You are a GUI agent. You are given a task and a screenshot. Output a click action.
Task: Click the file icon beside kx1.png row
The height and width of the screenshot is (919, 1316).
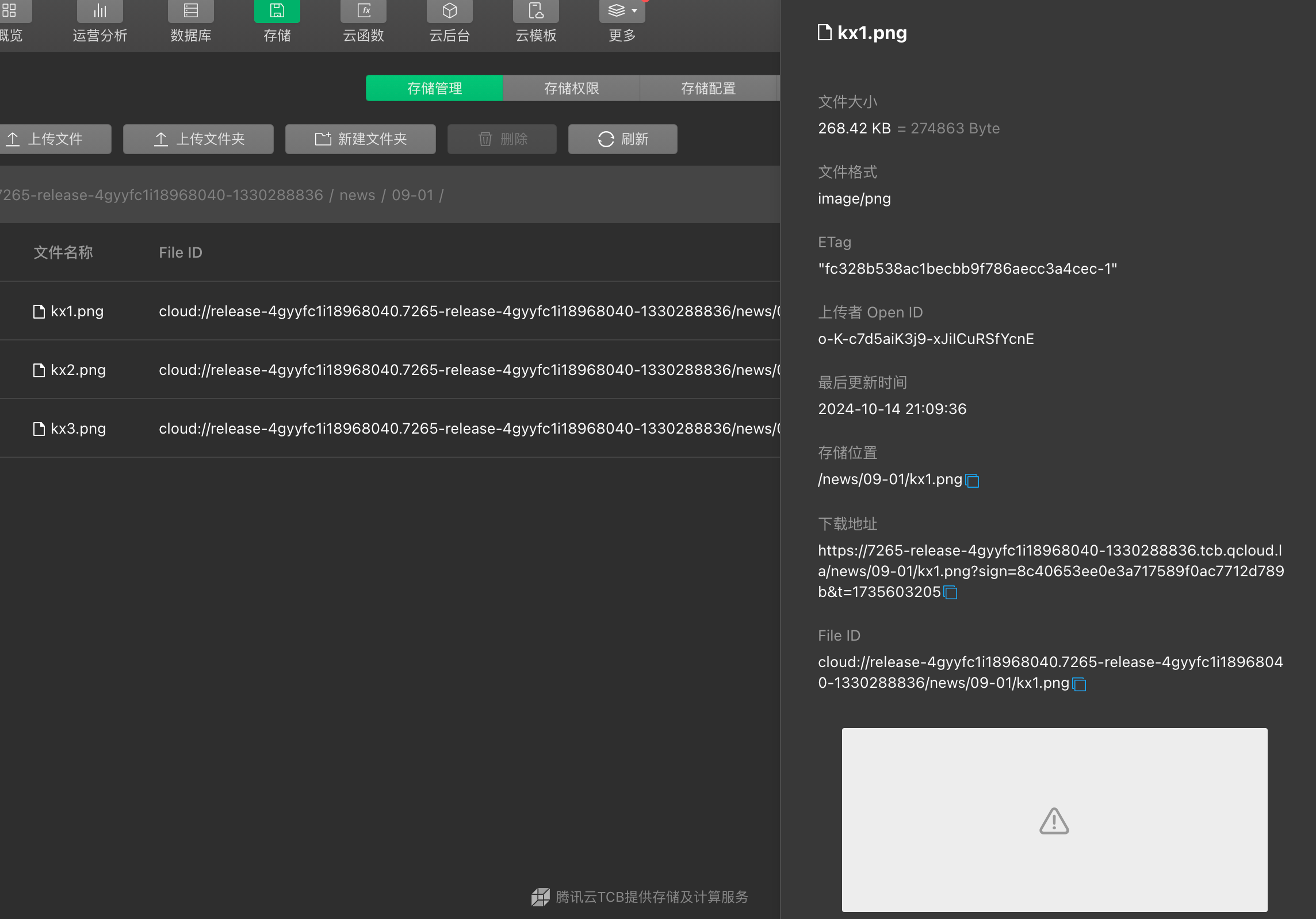click(x=39, y=311)
